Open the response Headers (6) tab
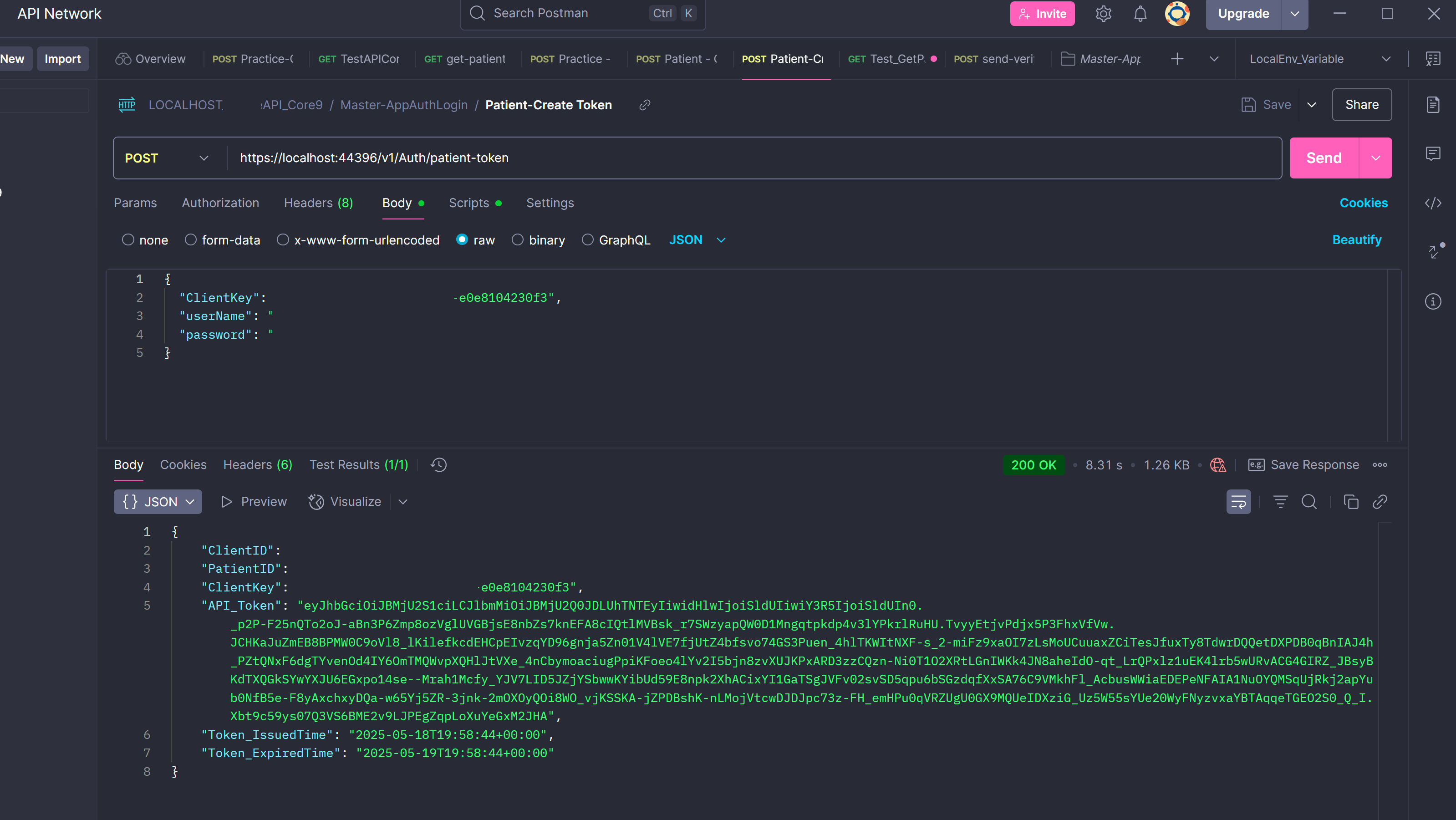The width and height of the screenshot is (1456, 820). point(258,464)
